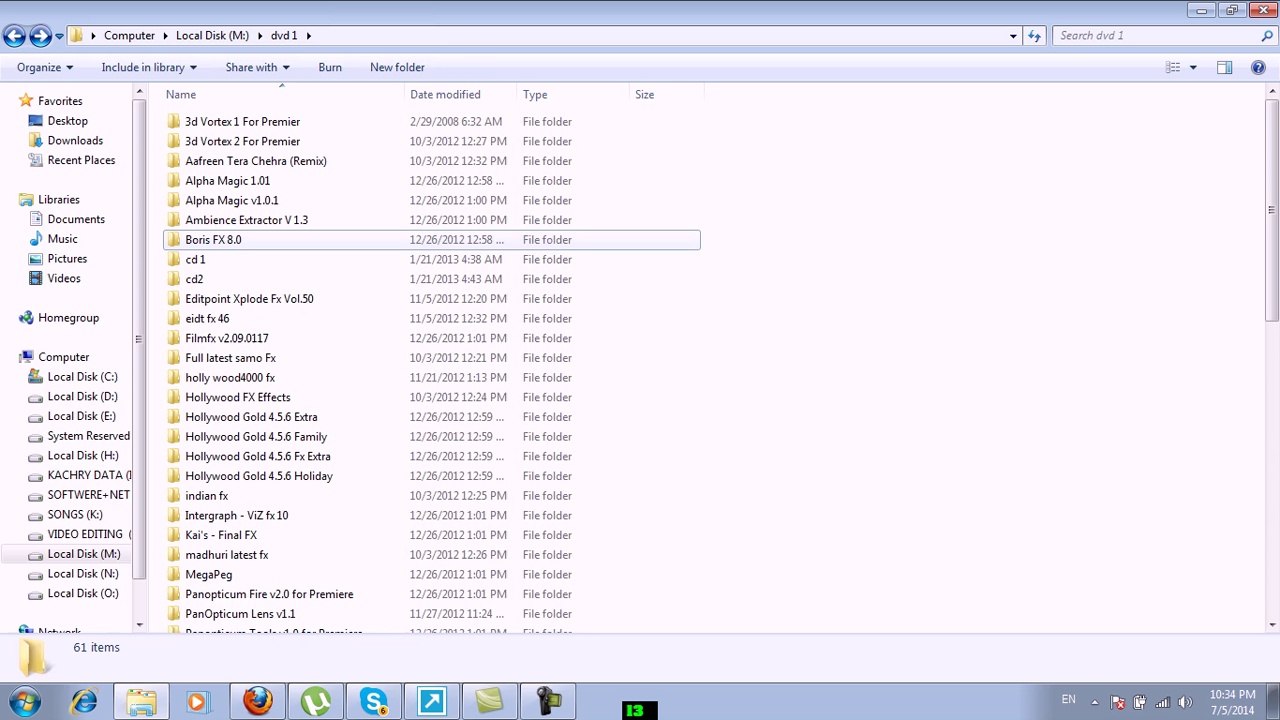Open Include in library dropdown
The image size is (1280, 720).
149,68
